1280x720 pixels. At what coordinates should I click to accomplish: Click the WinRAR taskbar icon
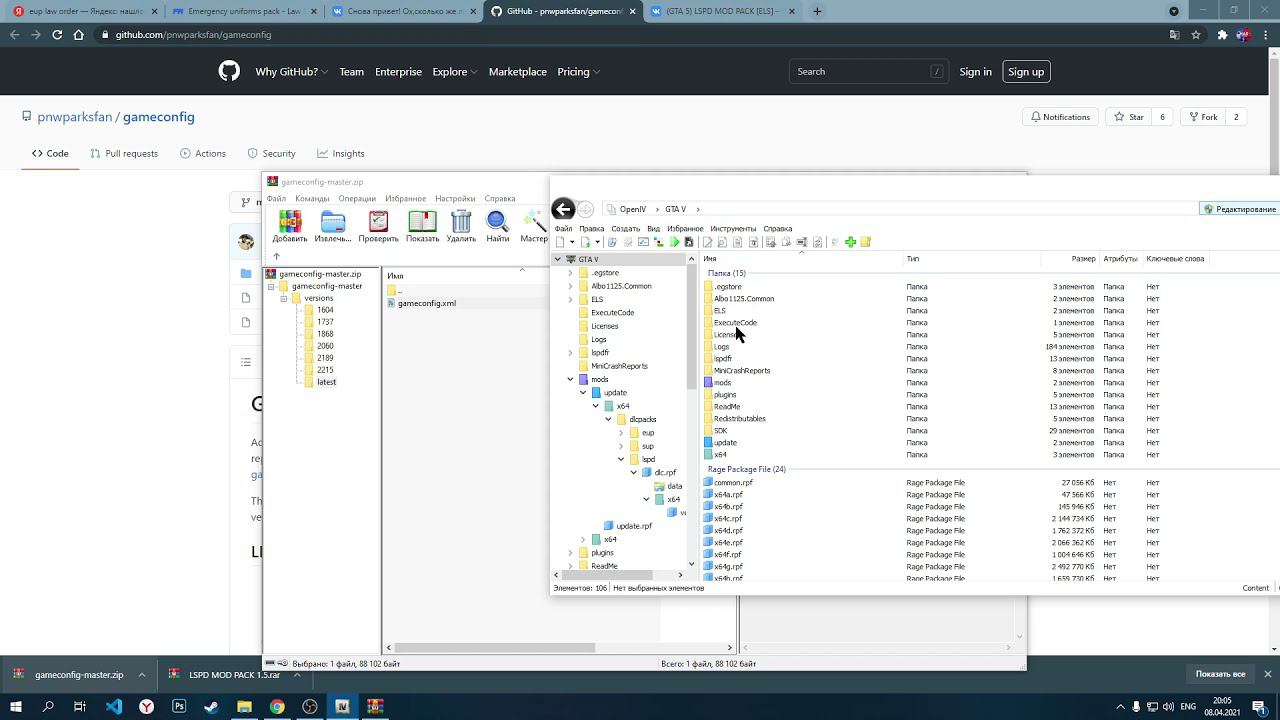375,706
